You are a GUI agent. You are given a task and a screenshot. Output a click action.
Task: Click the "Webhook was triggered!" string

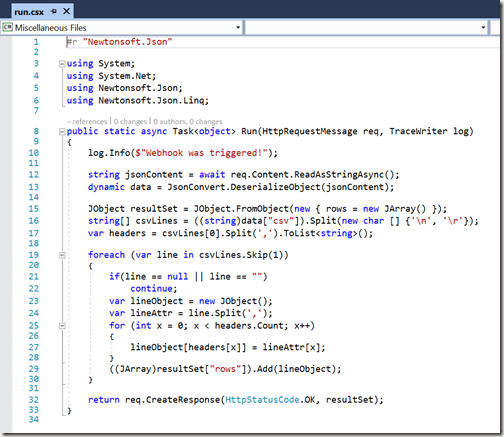click(x=204, y=153)
